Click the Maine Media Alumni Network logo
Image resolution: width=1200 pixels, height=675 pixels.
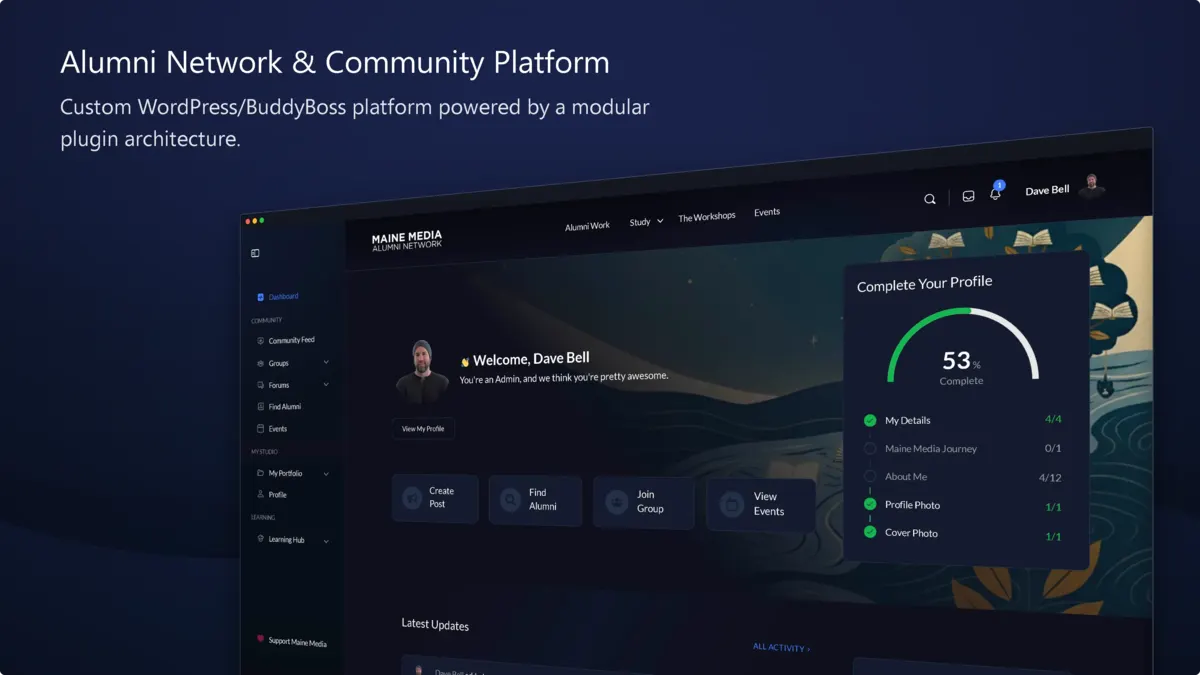pyautogui.click(x=406, y=241)
